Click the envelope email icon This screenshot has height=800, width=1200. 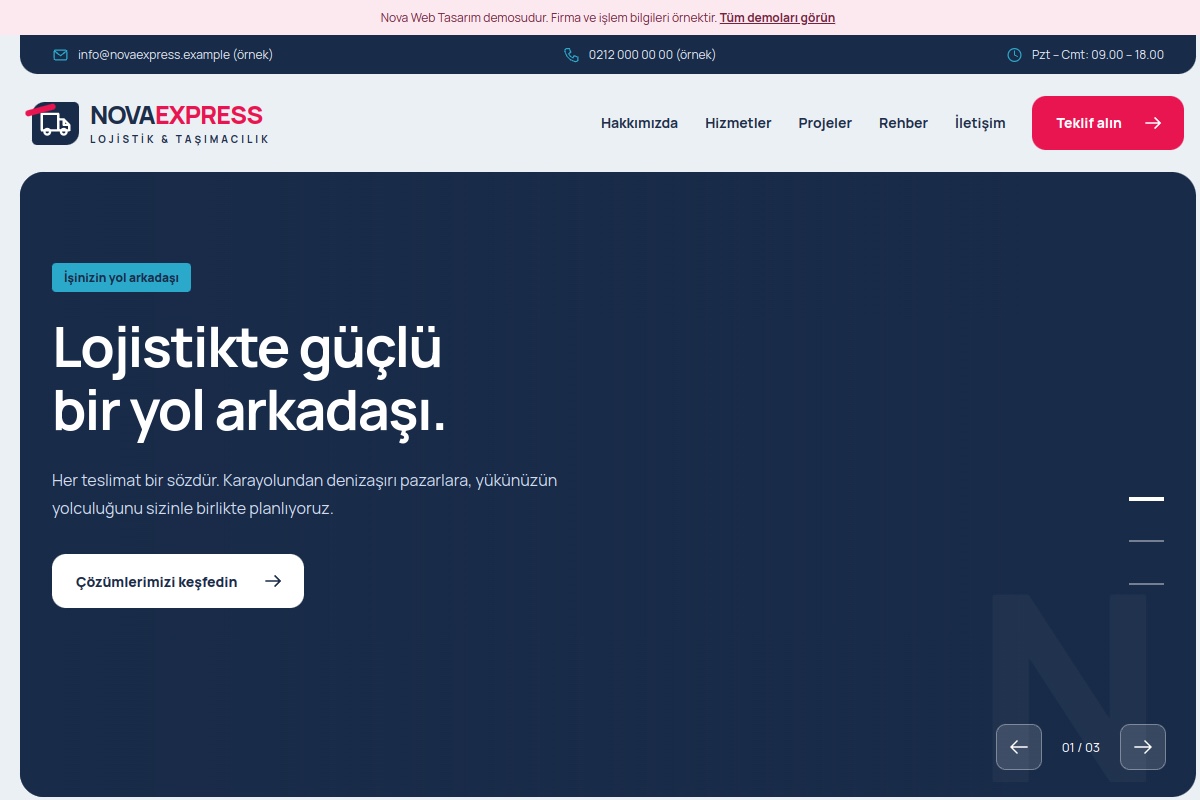(60, 55)
